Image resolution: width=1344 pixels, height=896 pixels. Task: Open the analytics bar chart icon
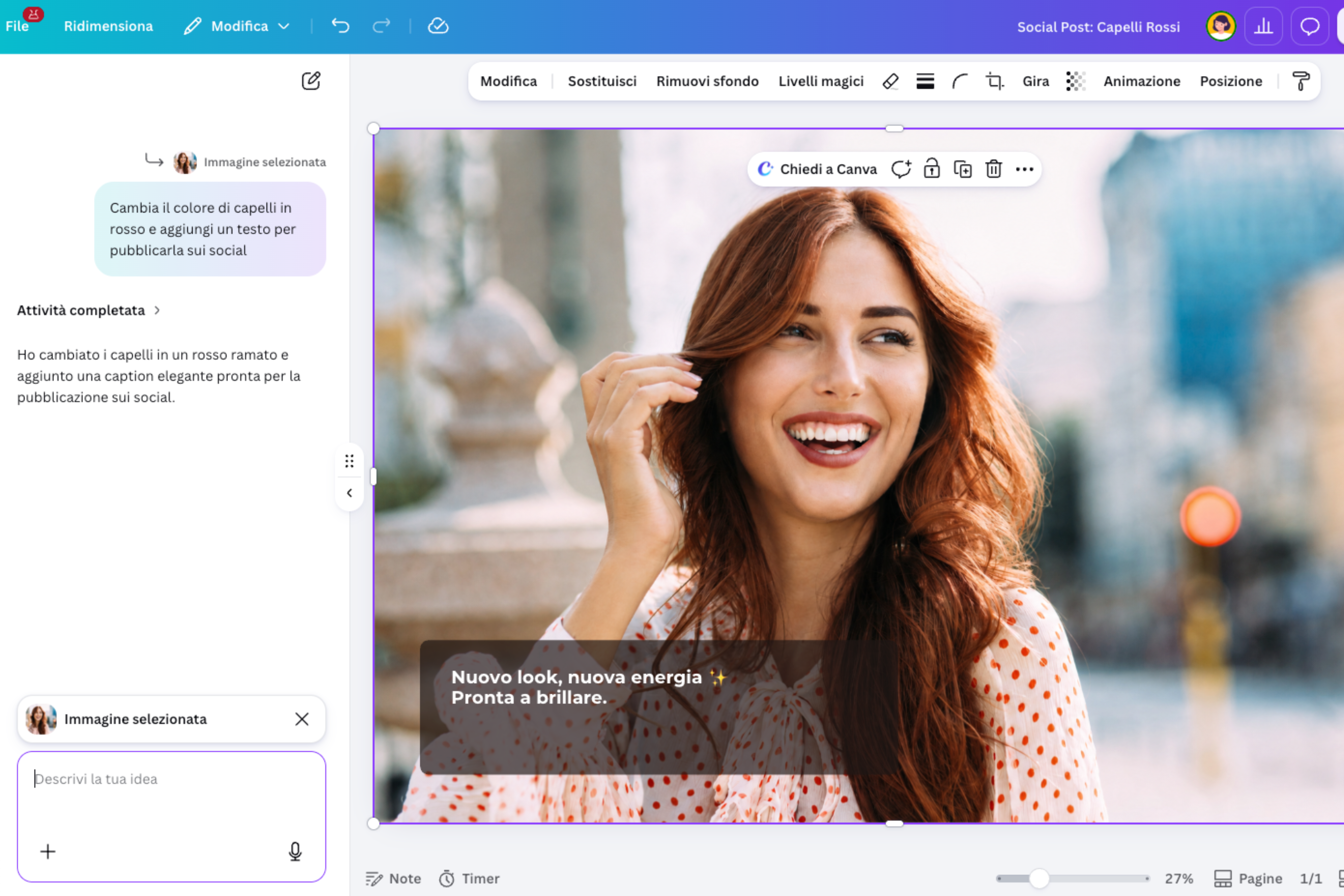pos(1263,26)
